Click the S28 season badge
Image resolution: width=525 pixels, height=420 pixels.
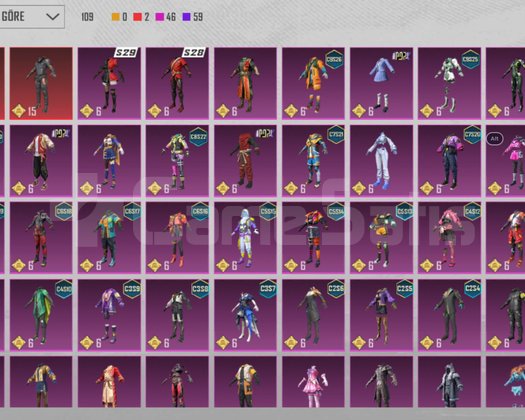(x=194, y=52)
